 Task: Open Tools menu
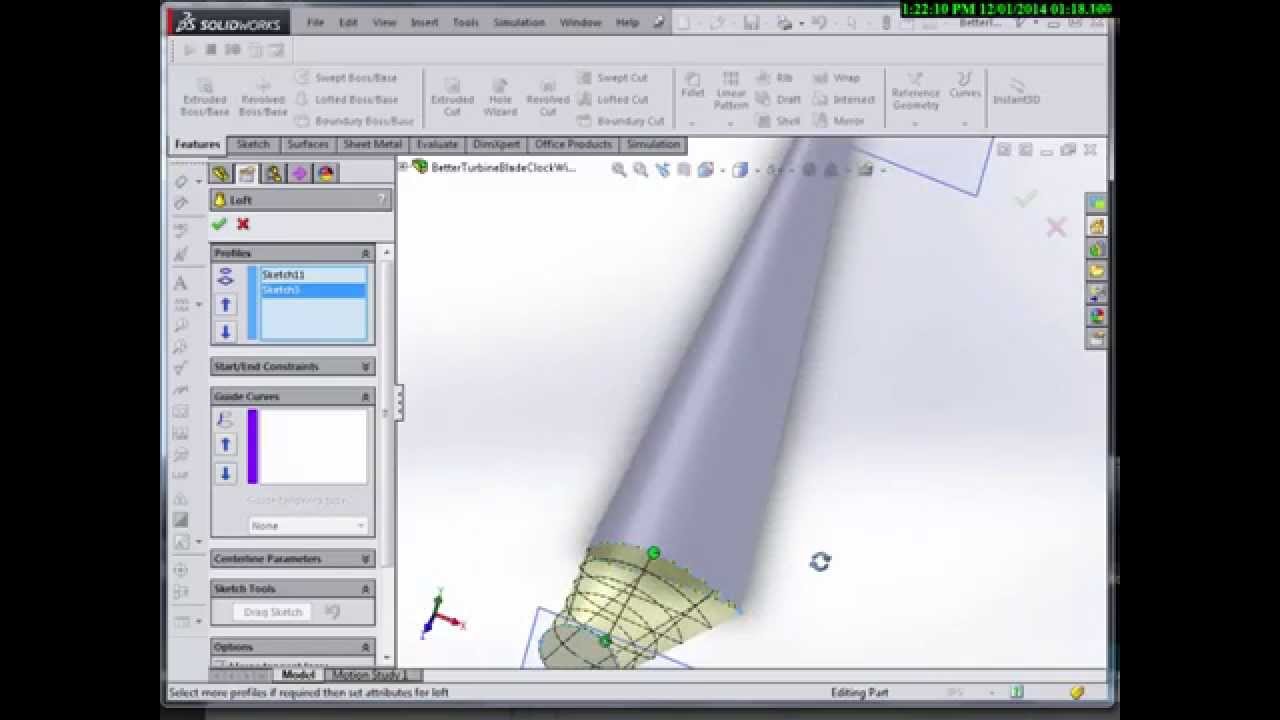click(x=465, y=22)
